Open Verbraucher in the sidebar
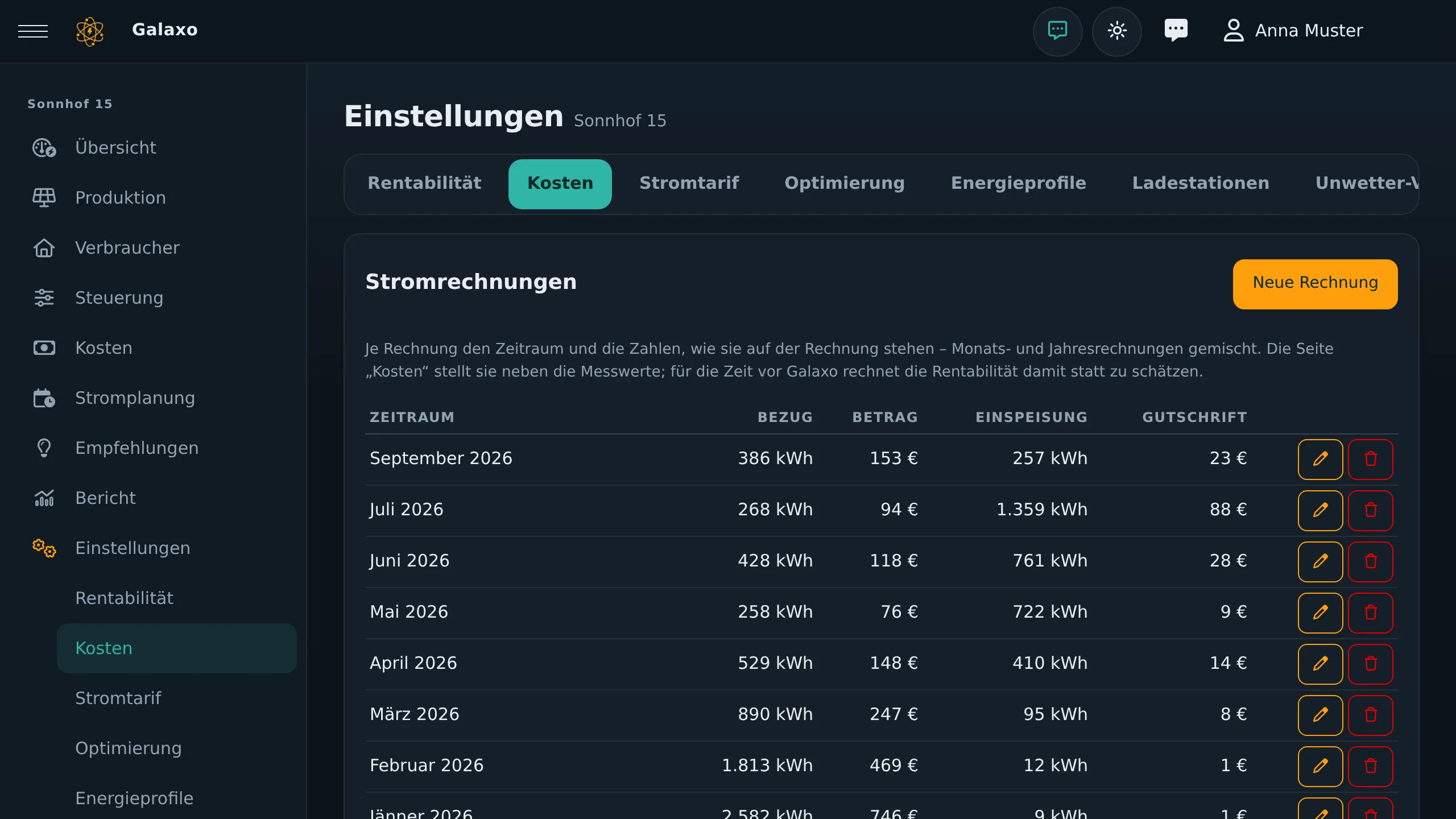The image size is (1456, 819). (153, 247)
